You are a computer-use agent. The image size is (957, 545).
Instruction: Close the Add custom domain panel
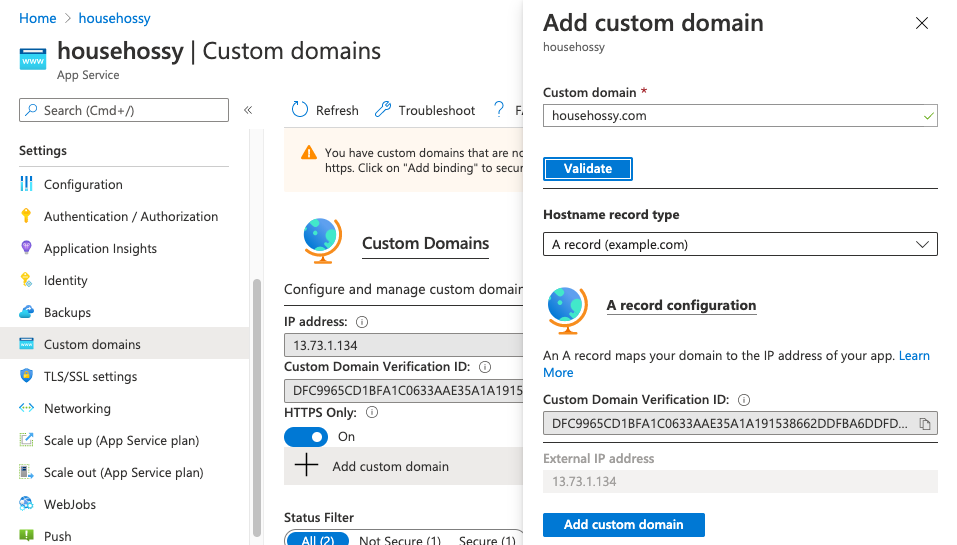pos(922,23)
